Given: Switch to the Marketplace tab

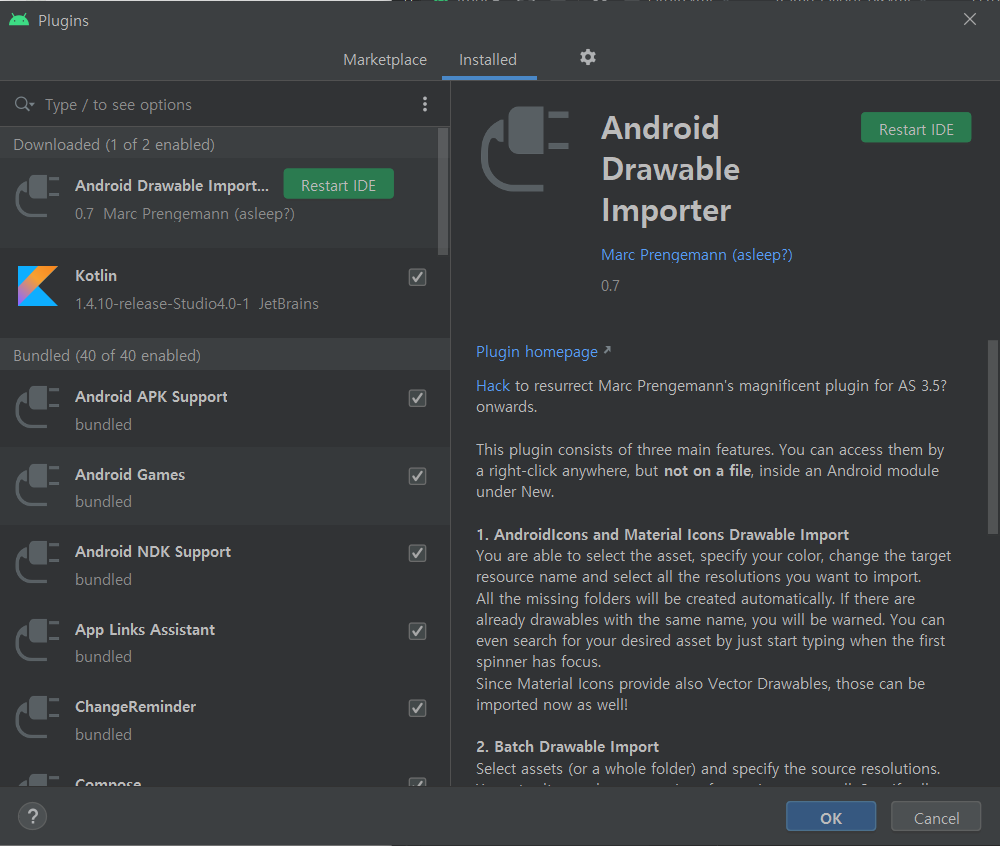Looking at the screenshot, I should pos(385,60).
